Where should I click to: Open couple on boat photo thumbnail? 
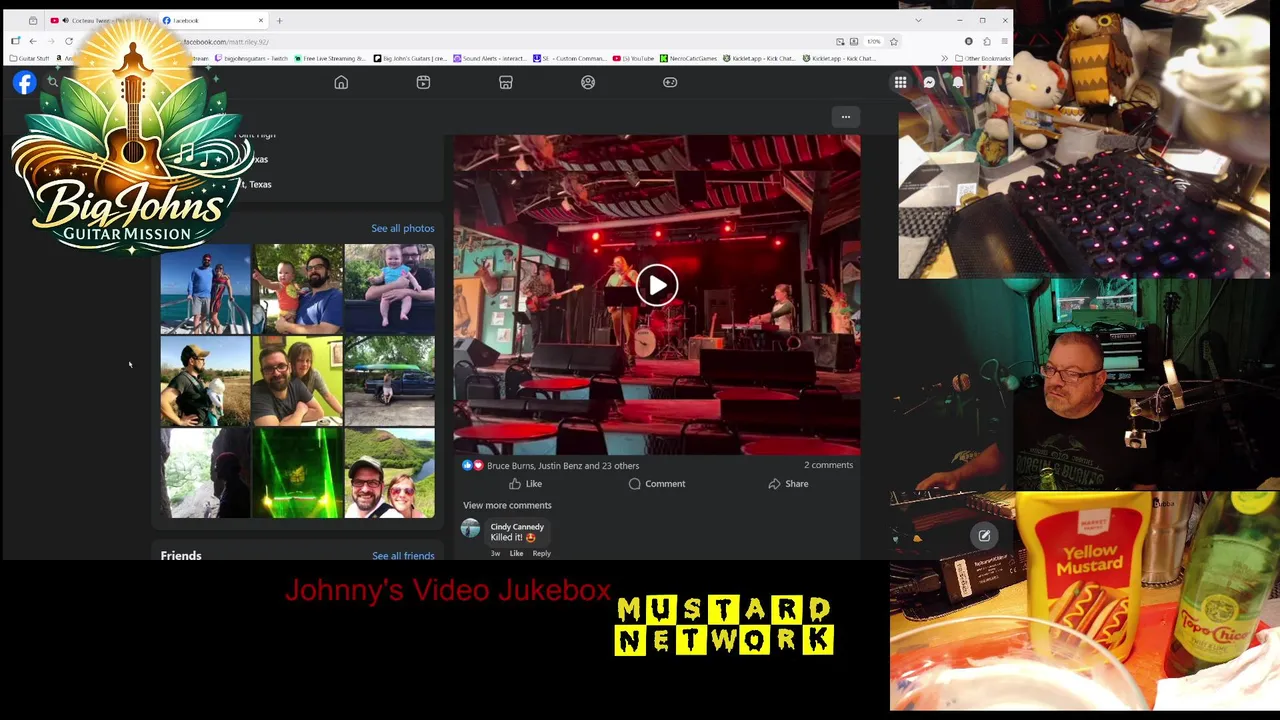205,289
